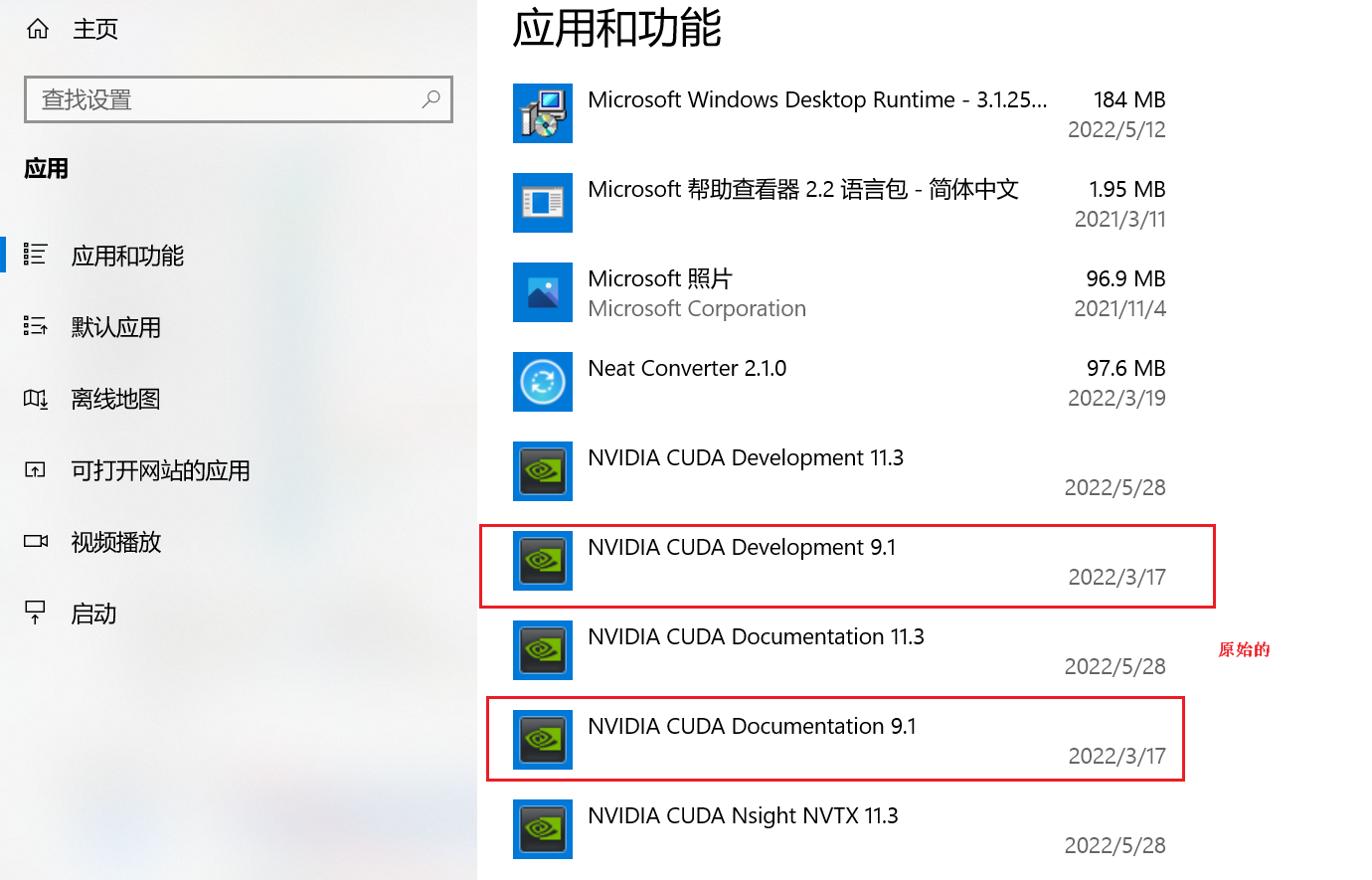Click the 2021/3/11 install date
The width and height of the screenshot is (1372, 880).
(1120, 219)
